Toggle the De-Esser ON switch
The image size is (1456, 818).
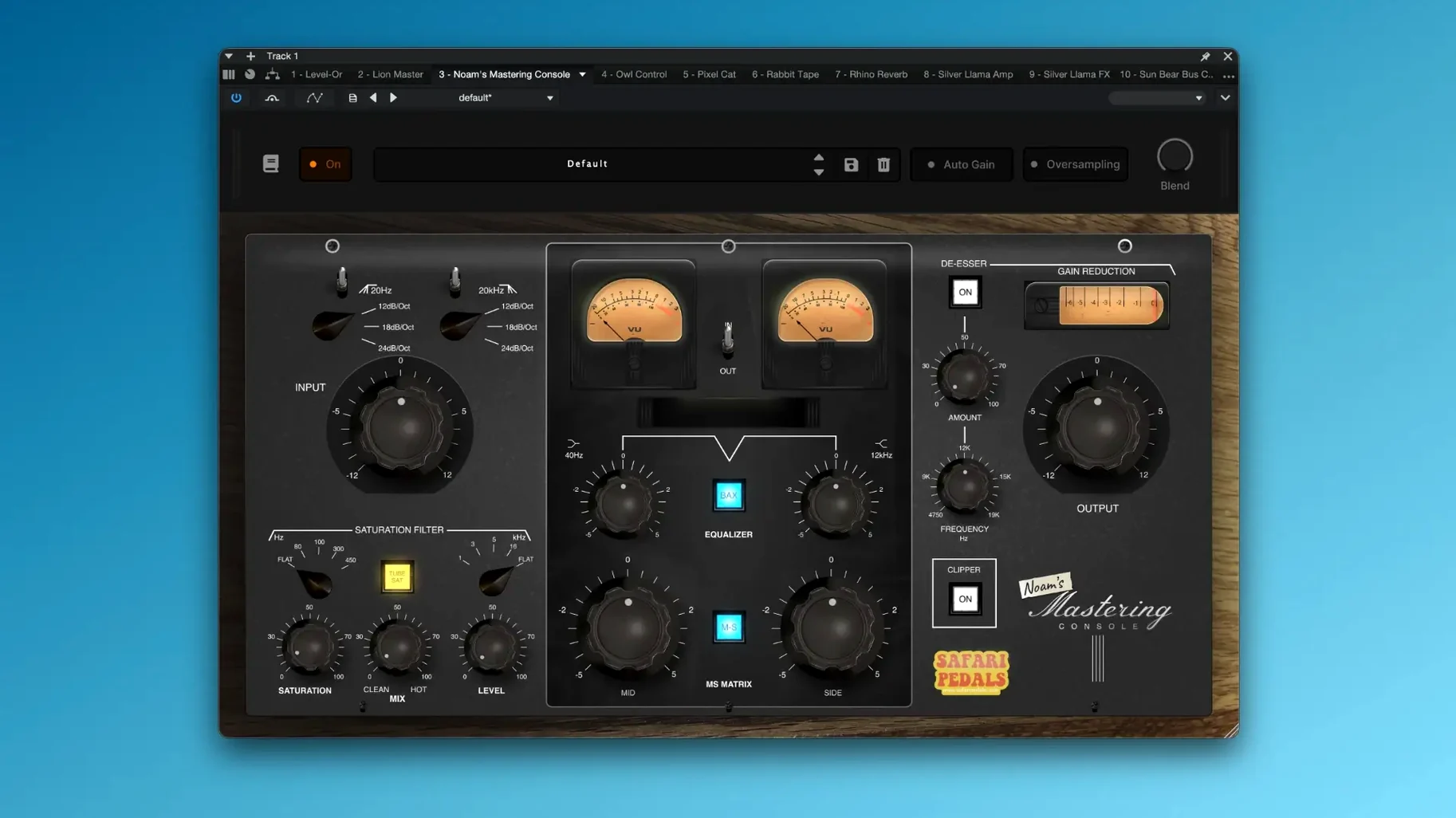click(965, 293)
